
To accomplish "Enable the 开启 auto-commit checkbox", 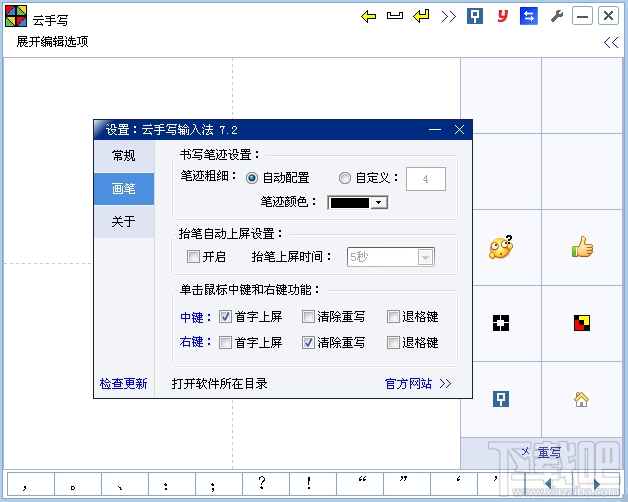I will (x=193, y=256).
